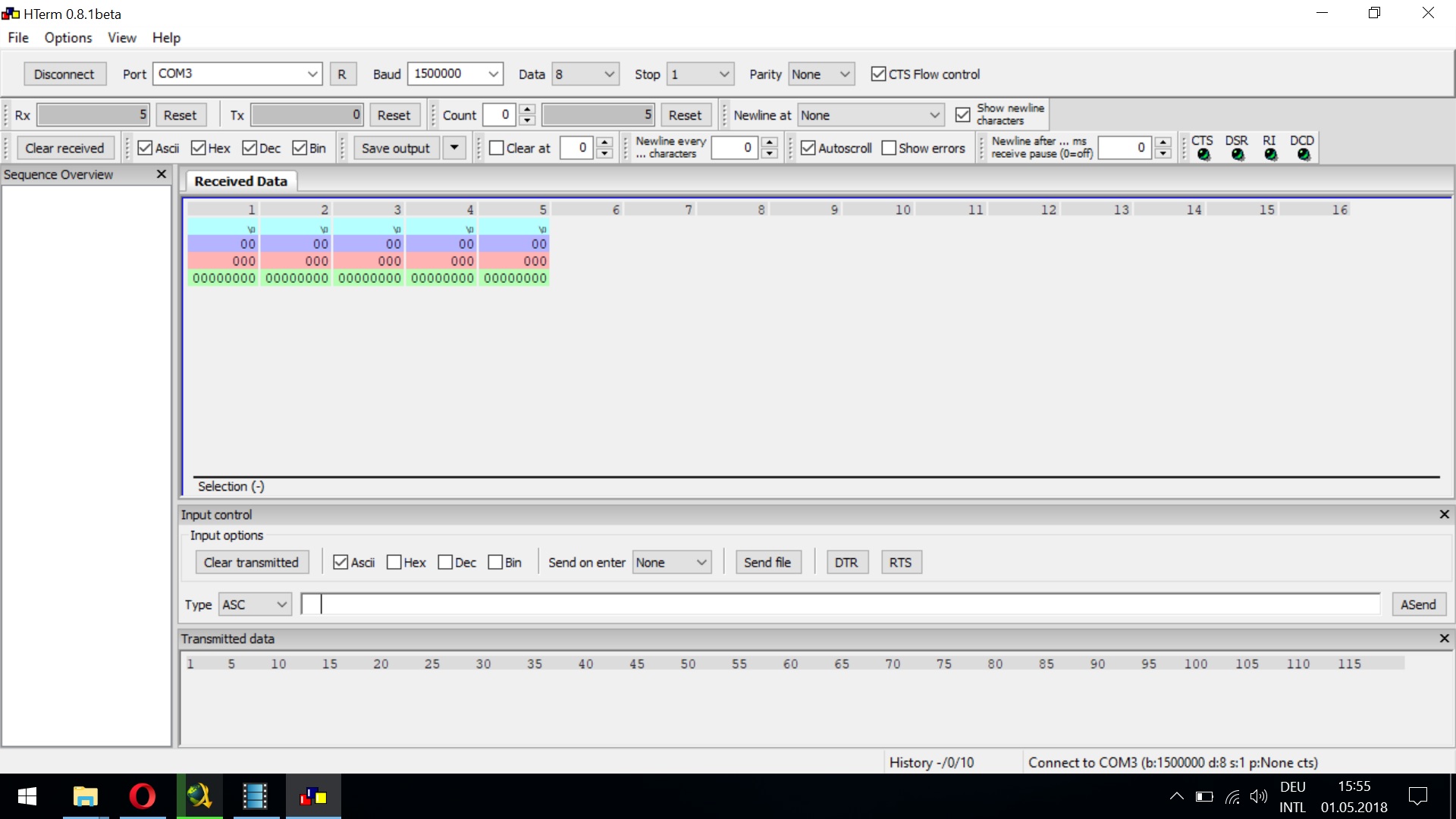Viewport: 1456px width, 819px height.
Task: Select the Received Data tab
Action: point(240,181)
